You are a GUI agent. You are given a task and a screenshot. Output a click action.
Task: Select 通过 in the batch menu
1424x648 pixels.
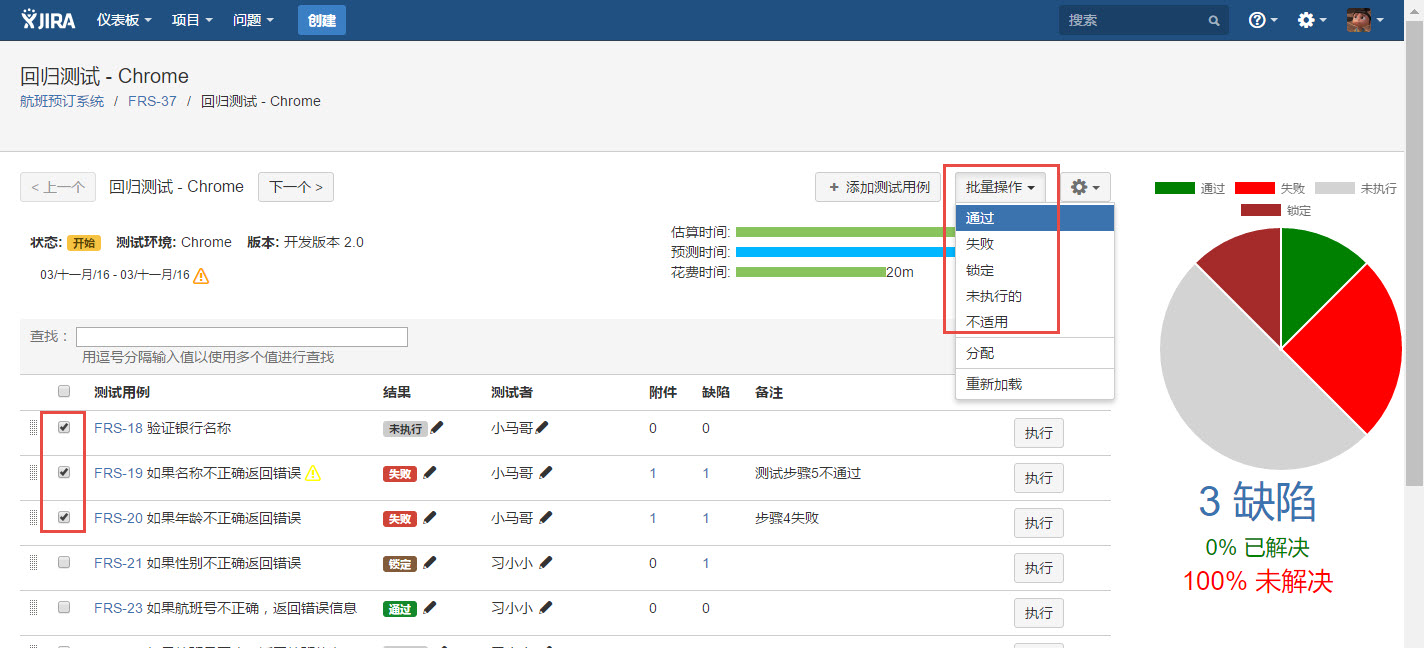pyautogui.click(x=1035, y=218)
